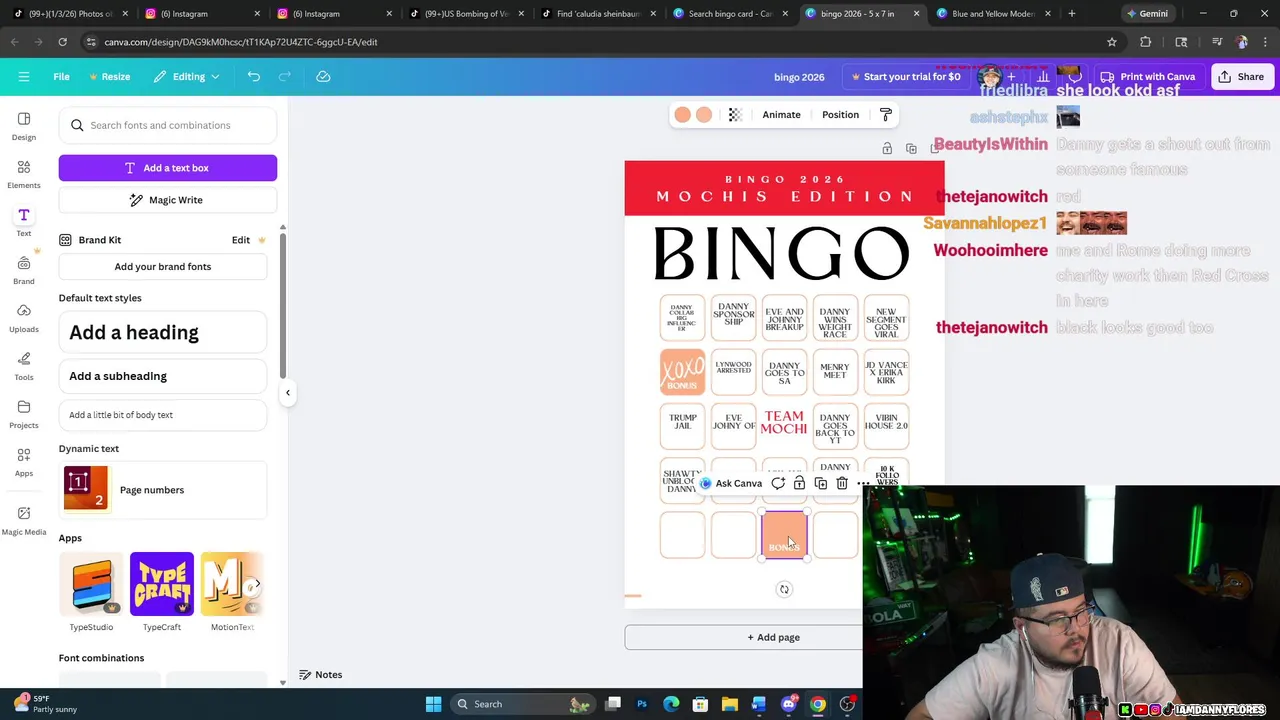Focus the Search fonts and combinations field
The image size is (1280, 720).
pos(168,125)
